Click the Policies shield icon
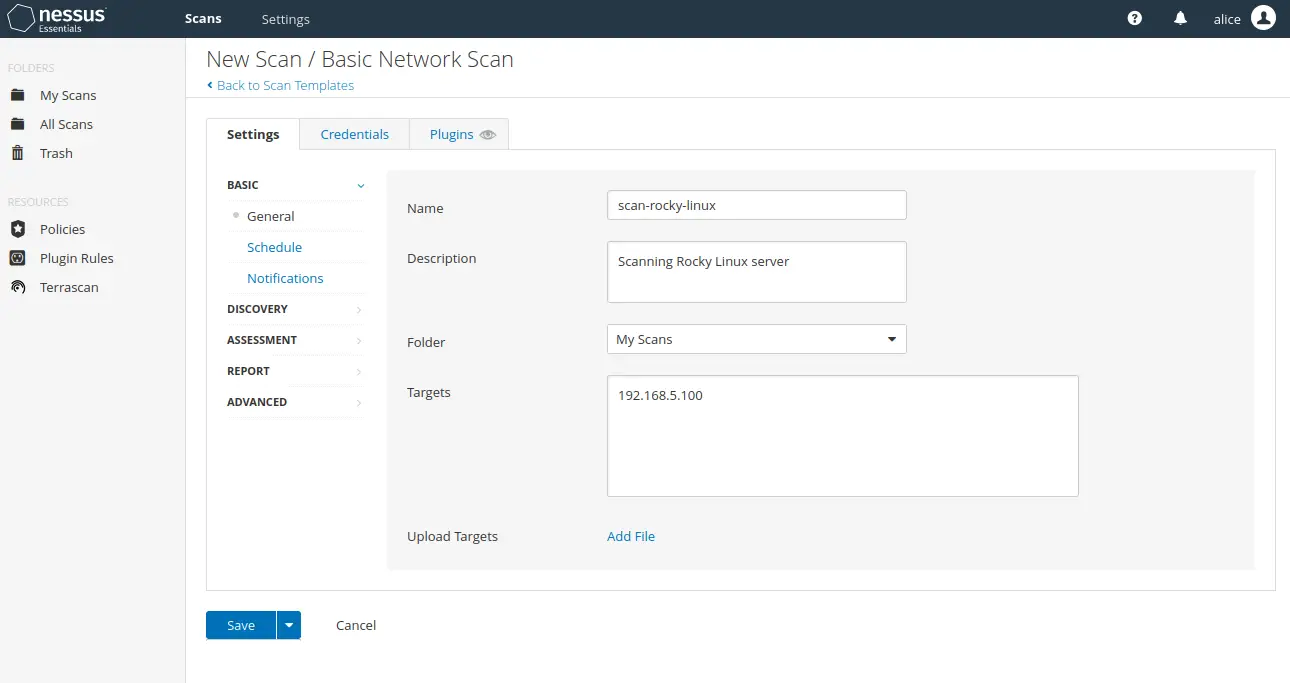This screenshot has height=683, width=1290. [17, 229]
